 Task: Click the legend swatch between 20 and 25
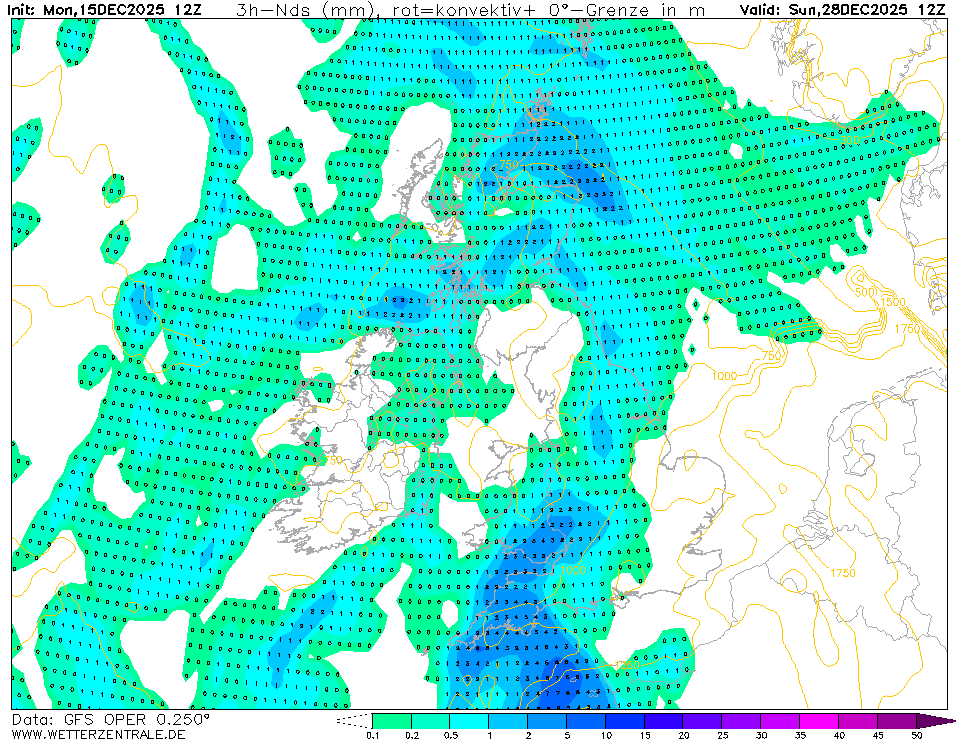pos(703,720)
